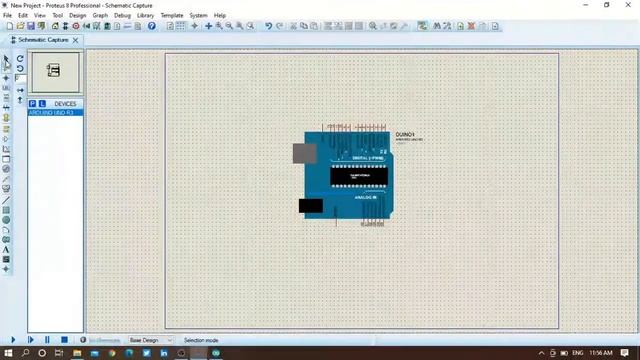Click the 'L' Library Manager button

[42, 104]
